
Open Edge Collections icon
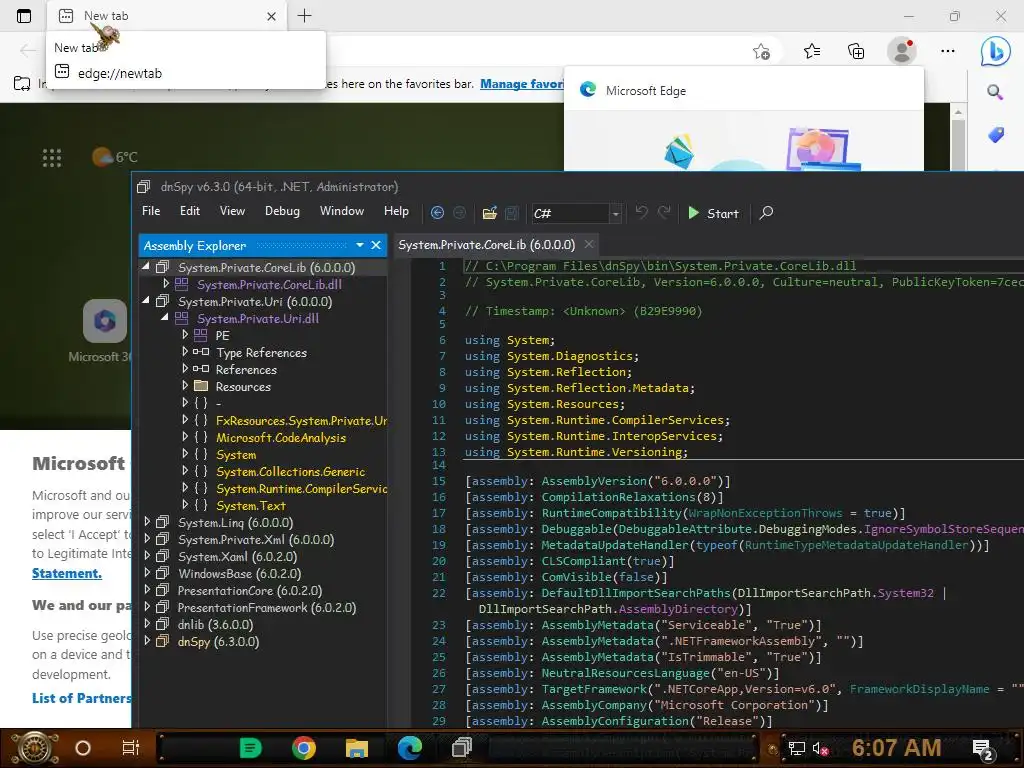tap(856, 51)
